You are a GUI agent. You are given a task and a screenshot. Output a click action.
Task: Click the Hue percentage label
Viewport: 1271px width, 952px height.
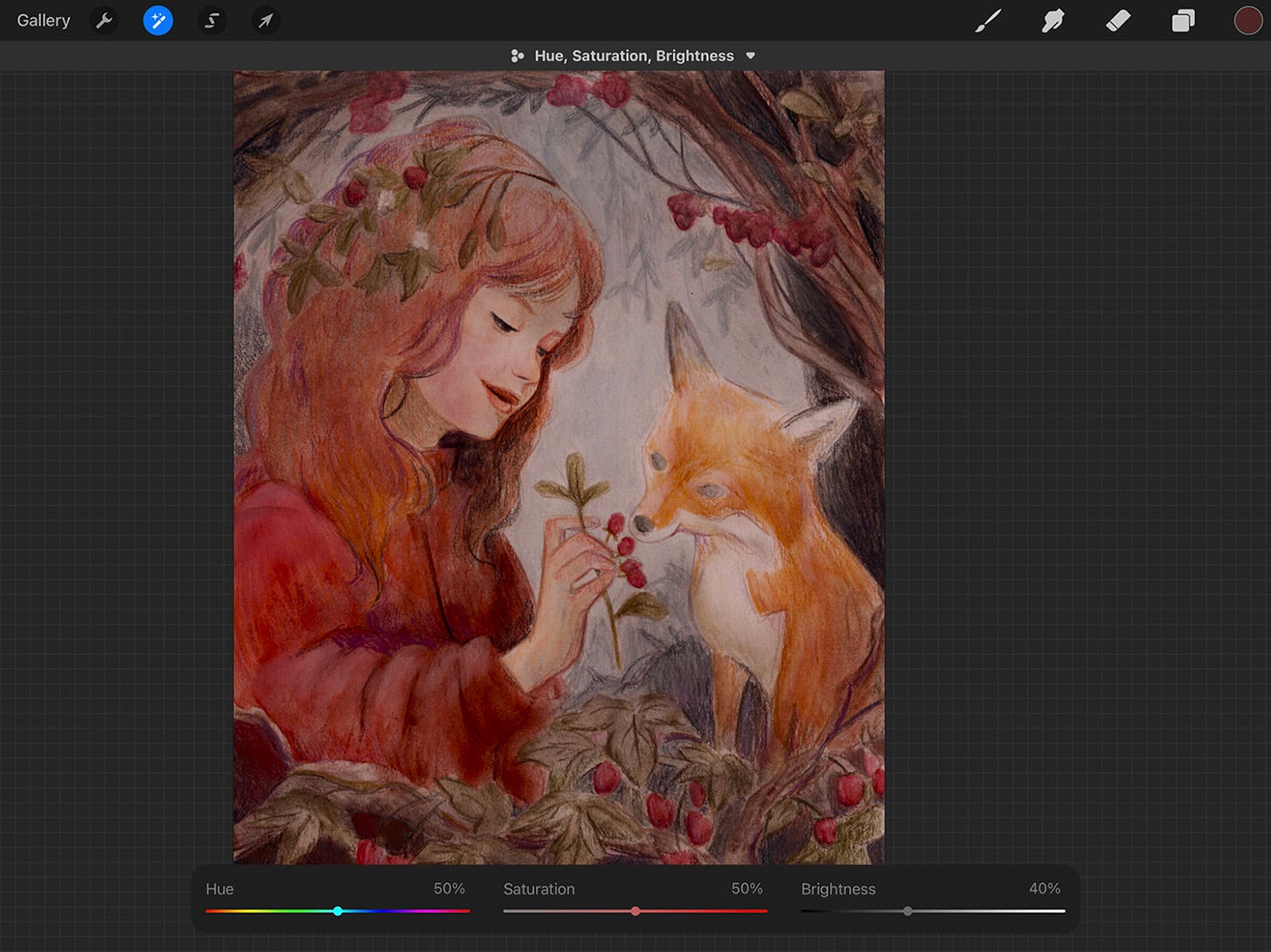pos(449,888)
